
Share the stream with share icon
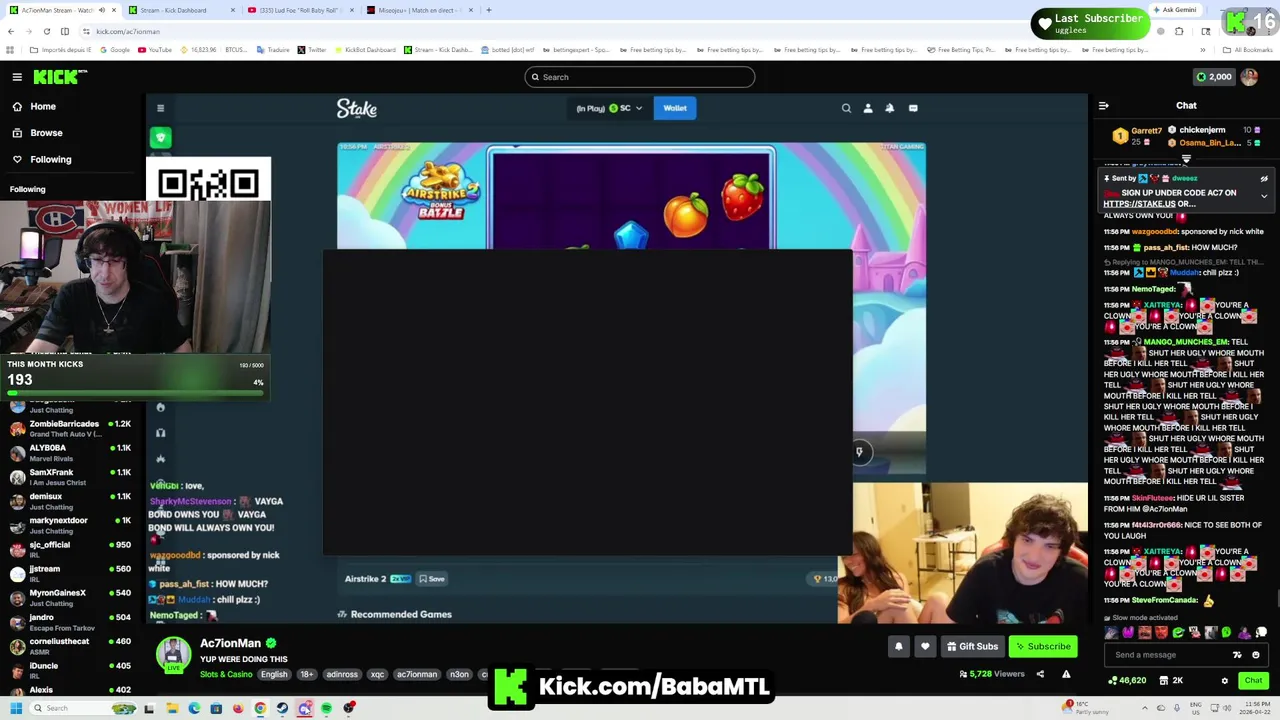coord(1040,674)
